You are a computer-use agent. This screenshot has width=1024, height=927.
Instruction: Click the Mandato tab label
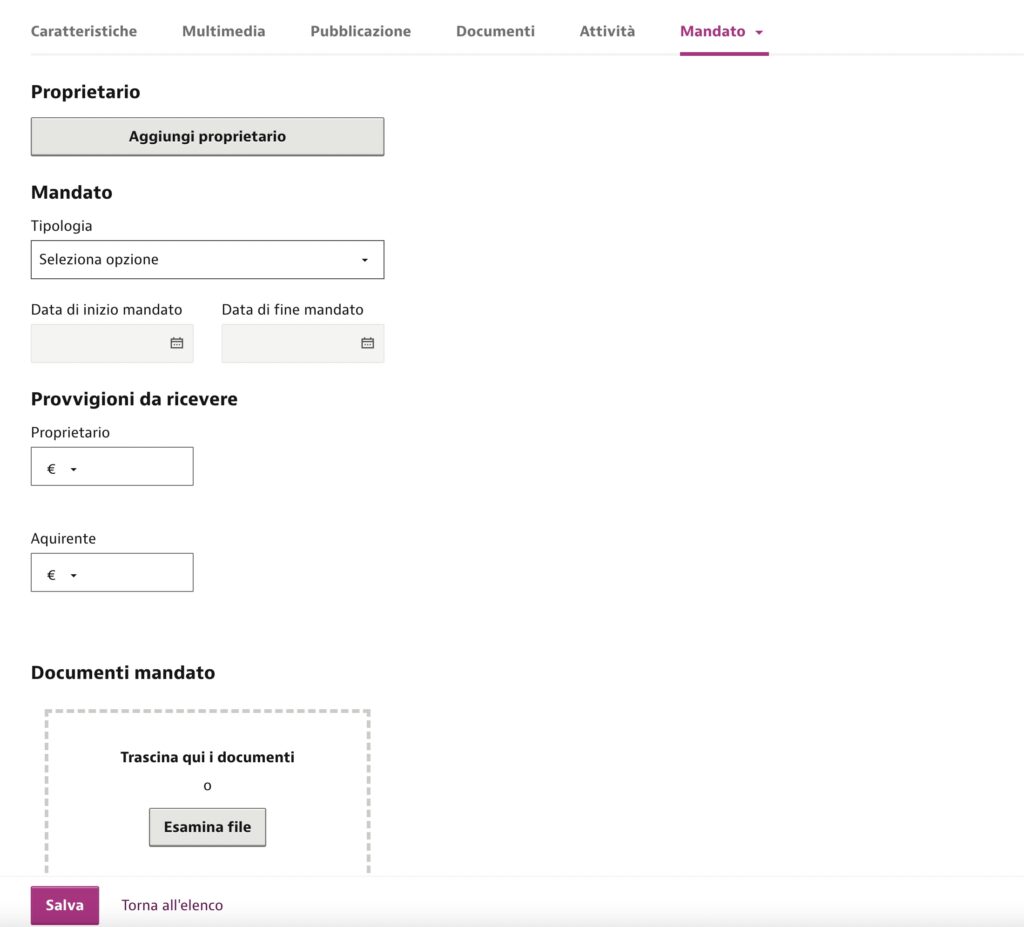point(712,31)
